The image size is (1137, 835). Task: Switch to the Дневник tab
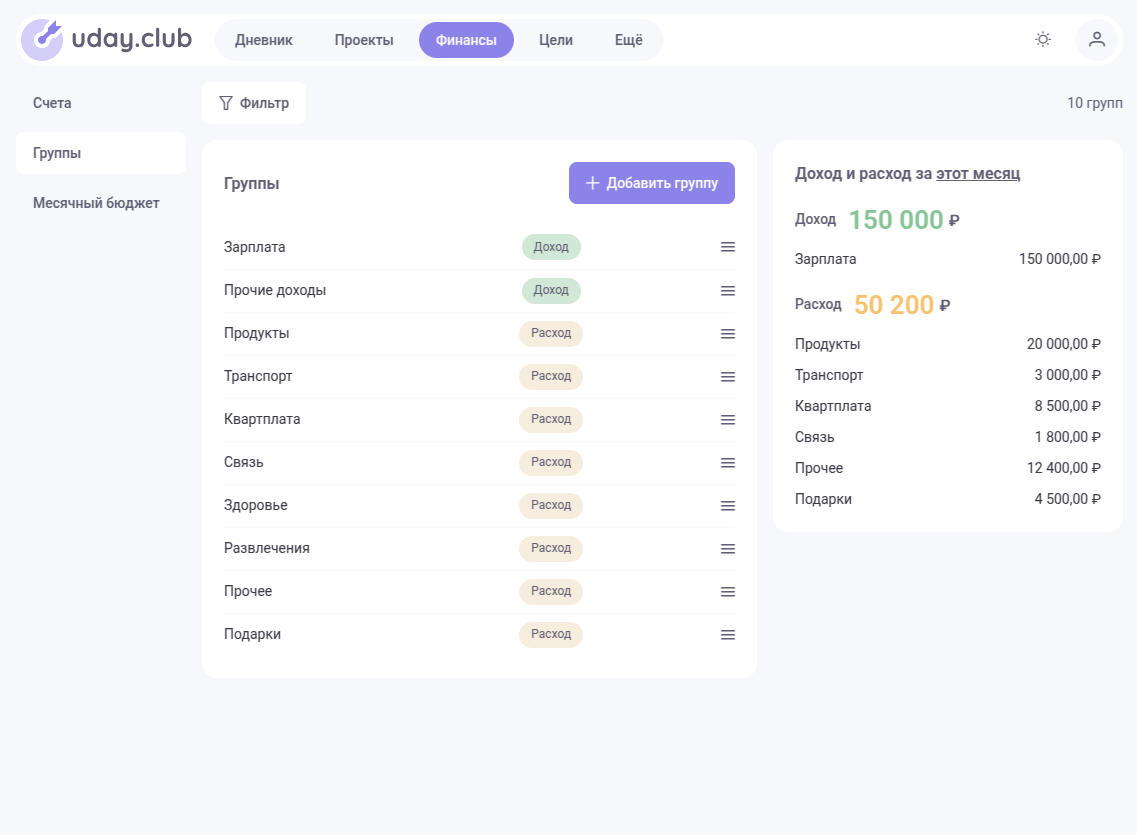(x=263, y=40)
